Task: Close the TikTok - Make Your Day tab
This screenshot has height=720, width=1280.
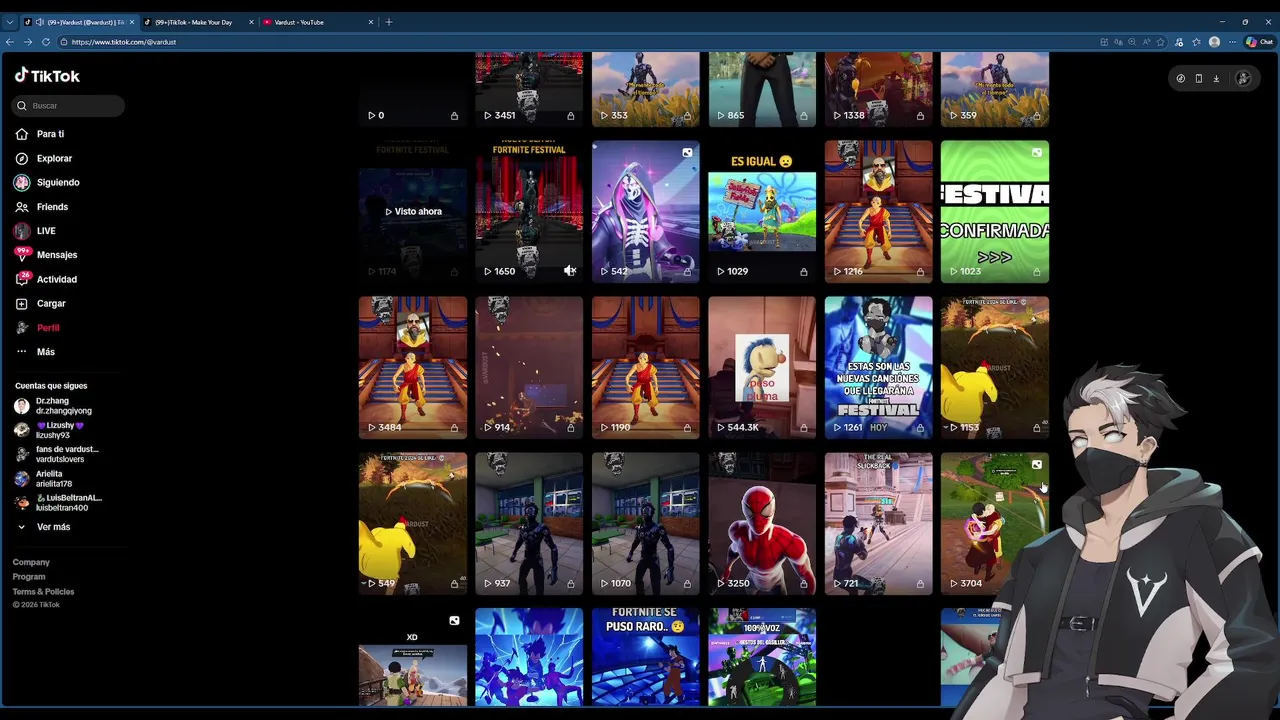Action: tap(251, 22)
